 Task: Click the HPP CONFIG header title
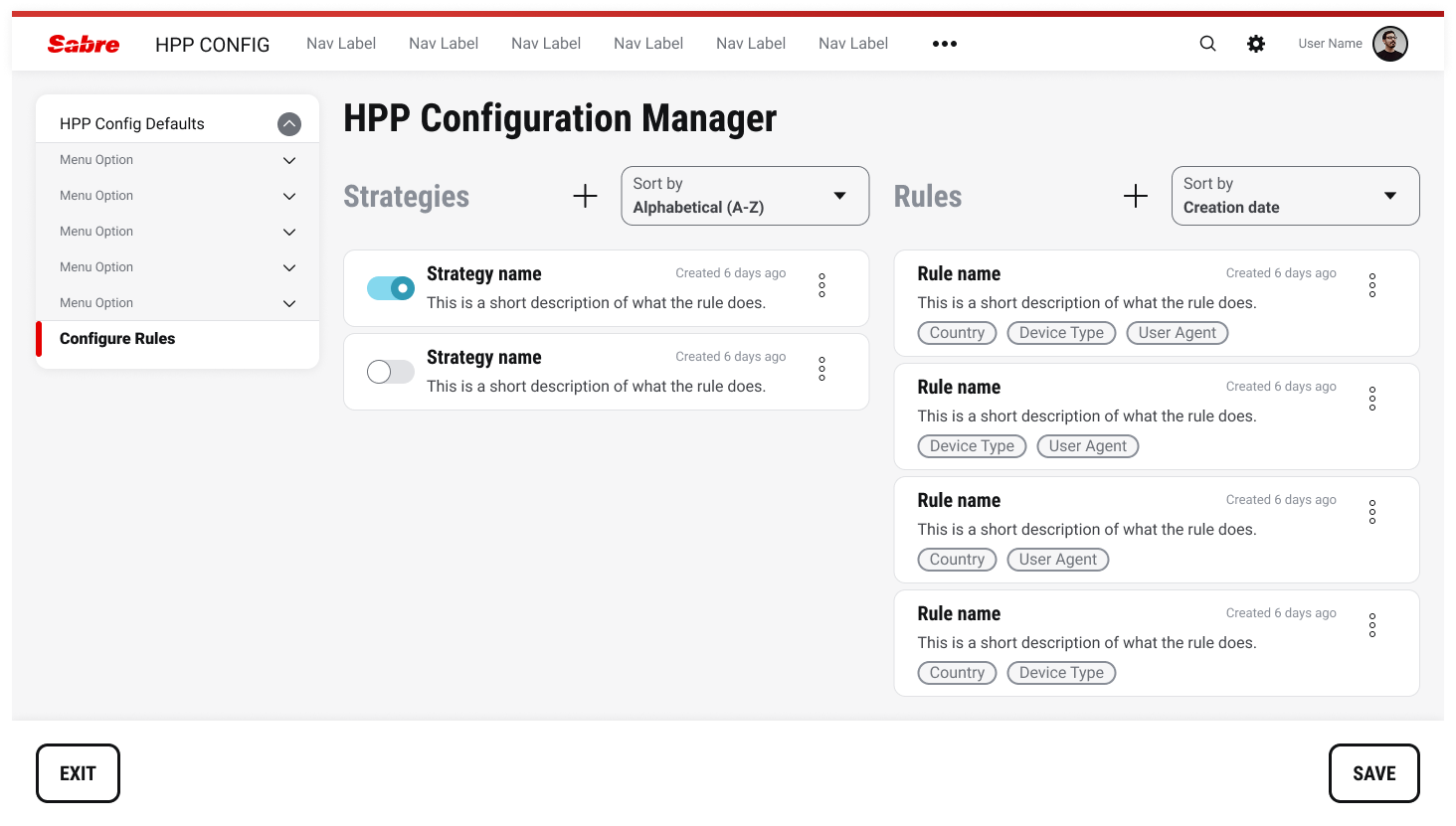pos(213,45)
